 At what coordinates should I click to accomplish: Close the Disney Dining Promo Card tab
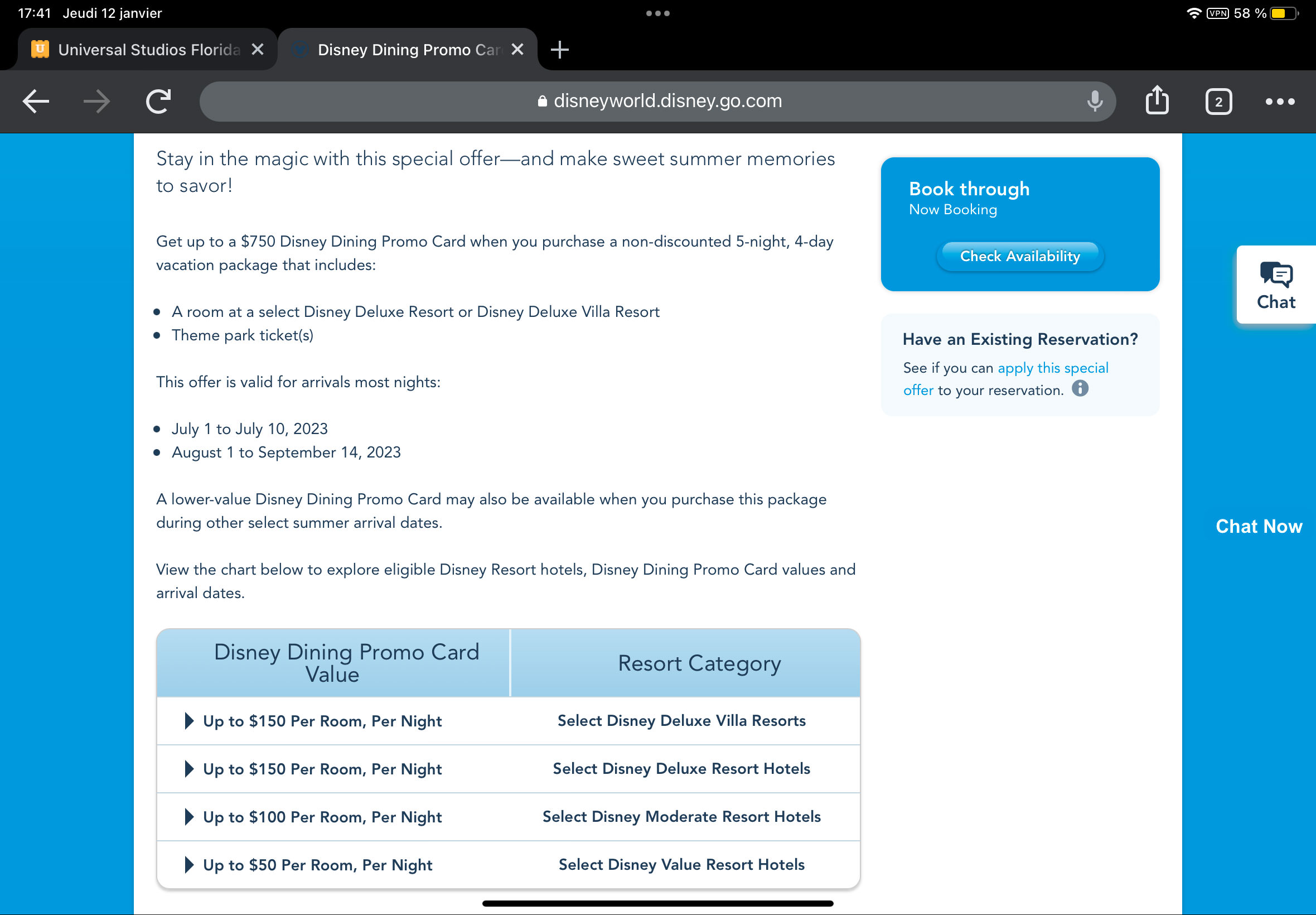tap(517, 49)
